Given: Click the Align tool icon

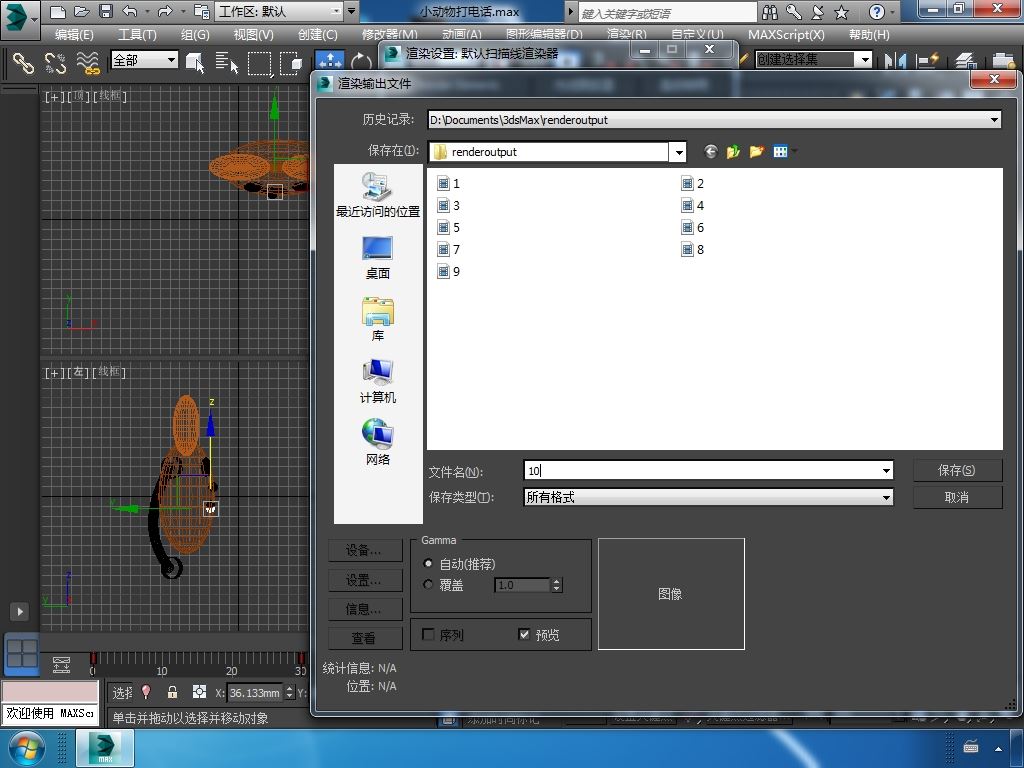Looking at the screenshot, I should click(x=927, y=61).
